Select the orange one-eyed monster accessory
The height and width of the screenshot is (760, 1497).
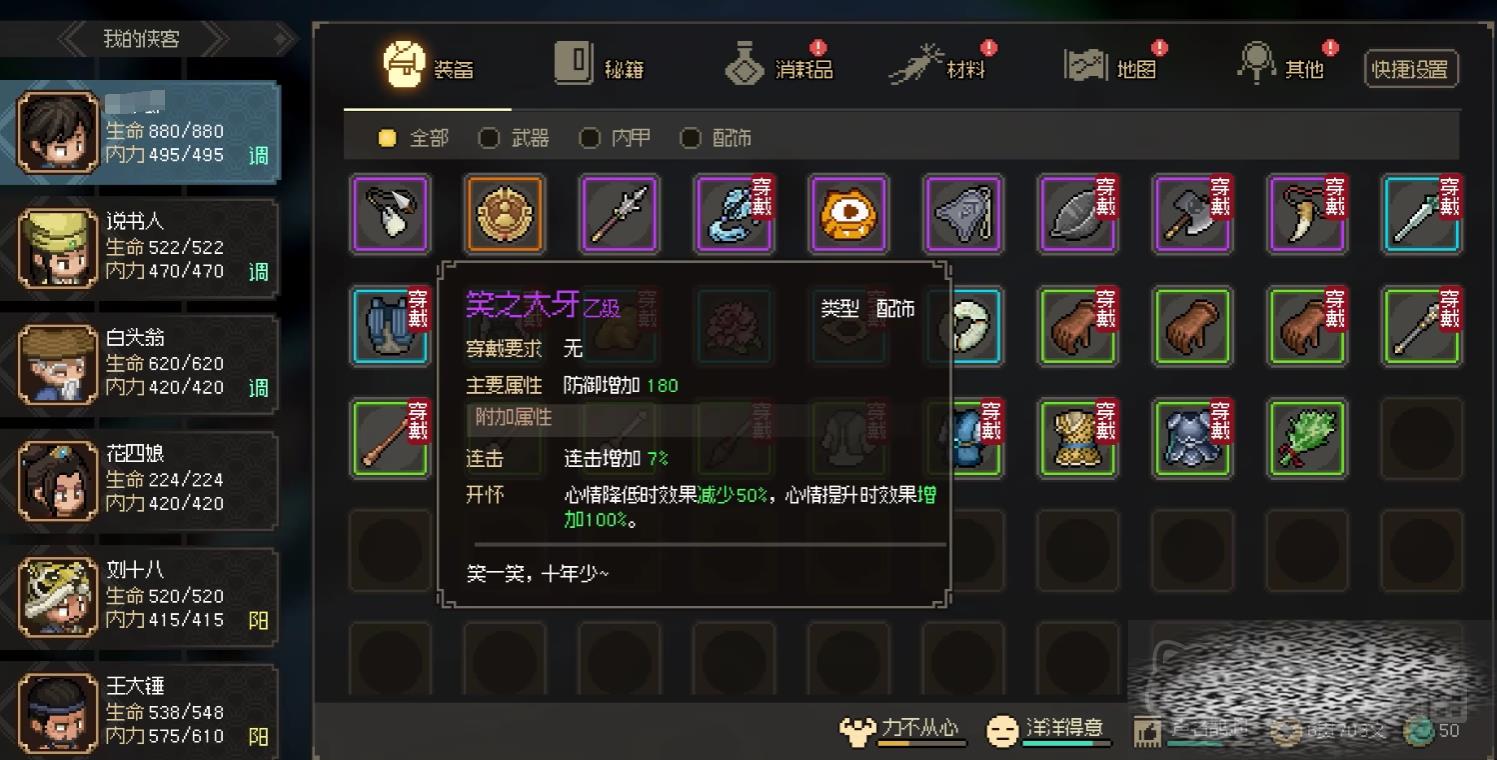tap(848, 214)
